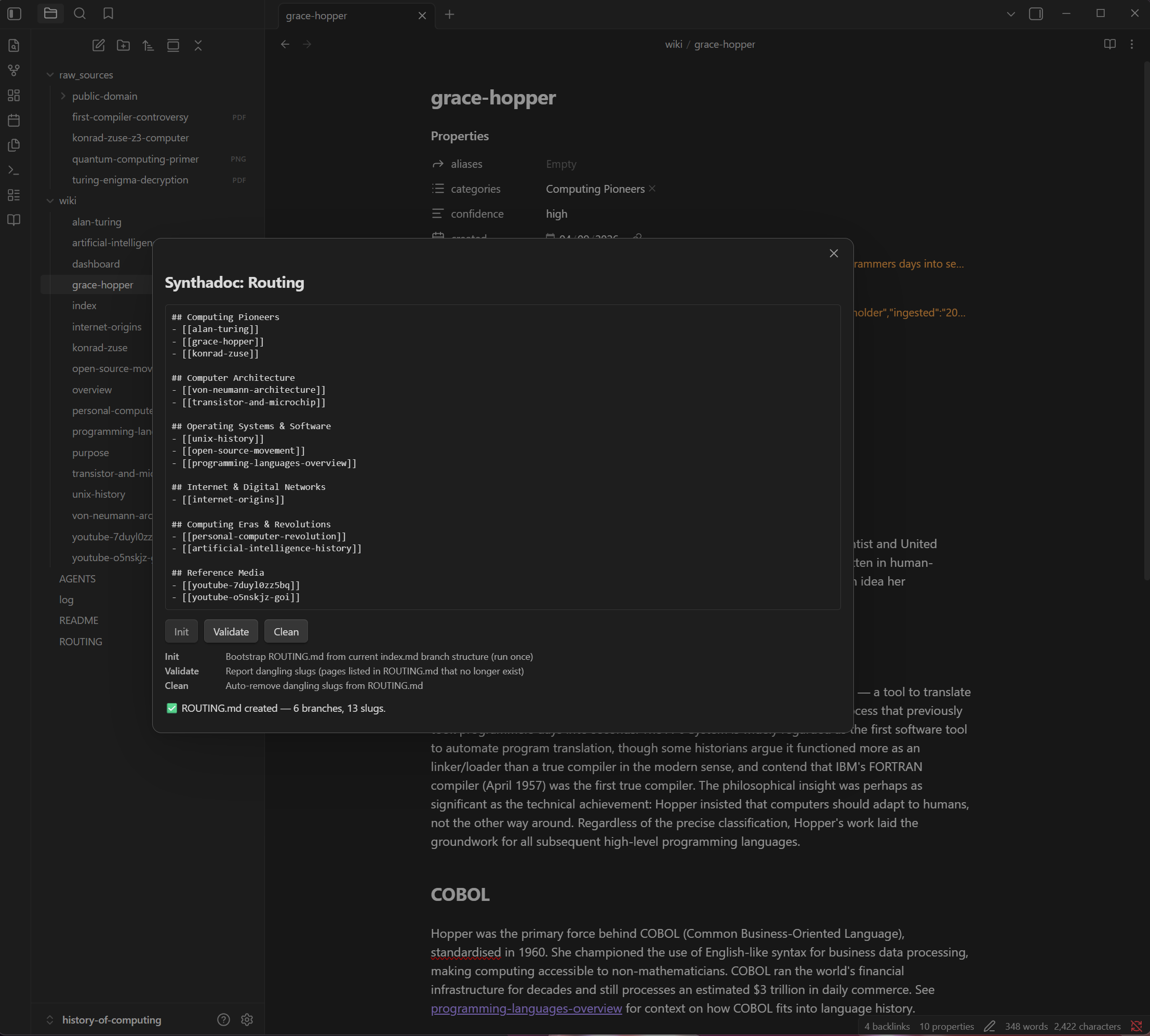Image resolution: width=1150 pixels, height=1036 pixels.
Task: Click 10 properties in status bar
Action: 946,1026
